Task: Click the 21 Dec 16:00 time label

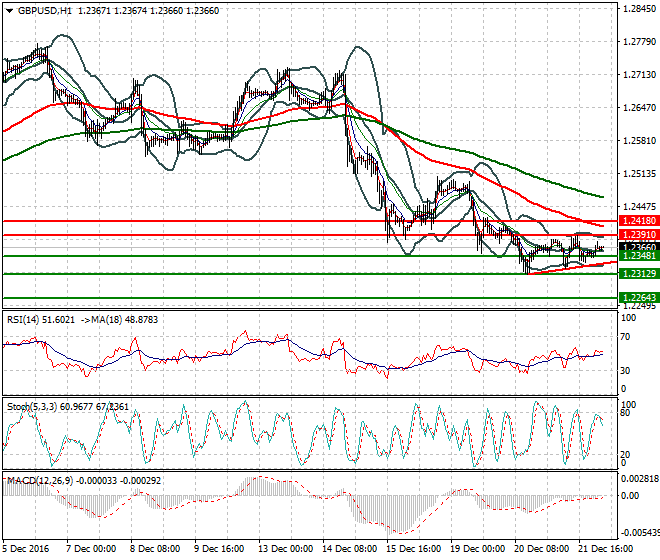Action: click(x=606, y=549)
